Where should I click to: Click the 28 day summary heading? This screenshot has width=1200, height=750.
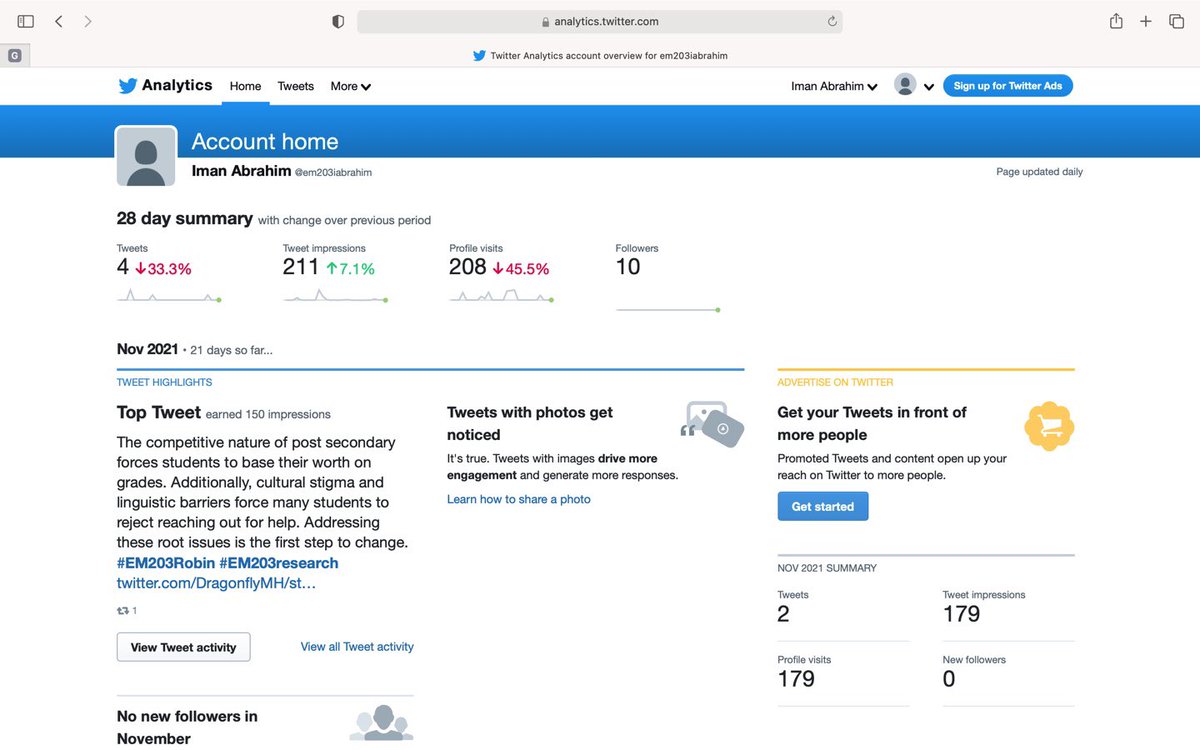pos(185,218)
